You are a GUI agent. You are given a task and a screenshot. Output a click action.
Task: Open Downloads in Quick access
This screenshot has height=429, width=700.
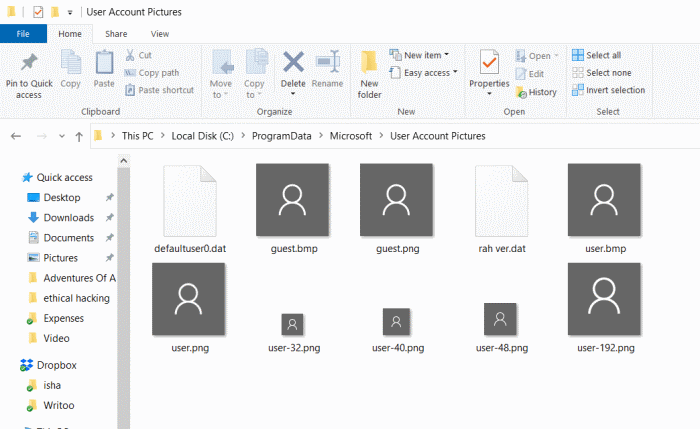(x=68, y=217)
